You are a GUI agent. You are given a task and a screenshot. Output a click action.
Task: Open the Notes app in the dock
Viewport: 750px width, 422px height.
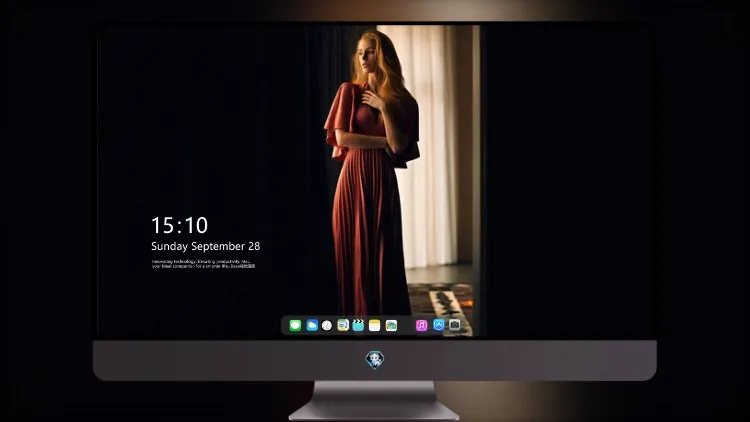(375, 325)
